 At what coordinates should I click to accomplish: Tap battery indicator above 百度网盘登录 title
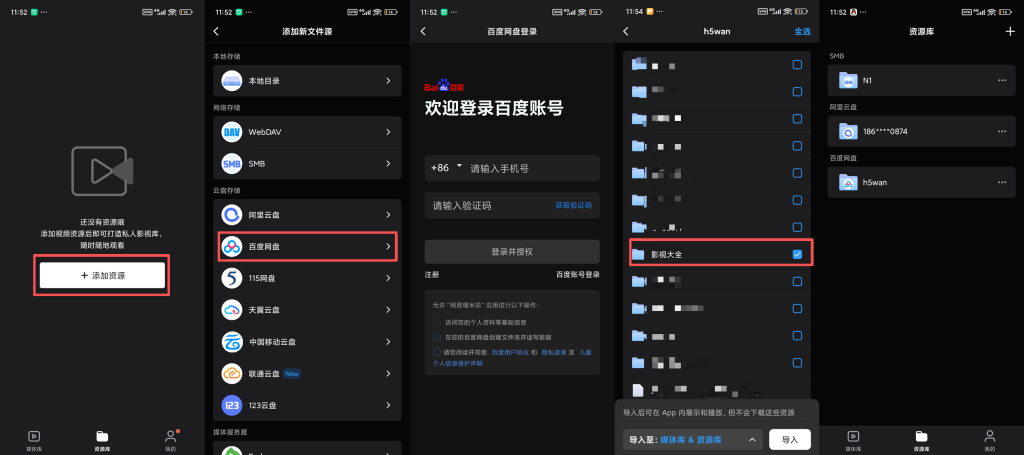[x=596, y=12]
